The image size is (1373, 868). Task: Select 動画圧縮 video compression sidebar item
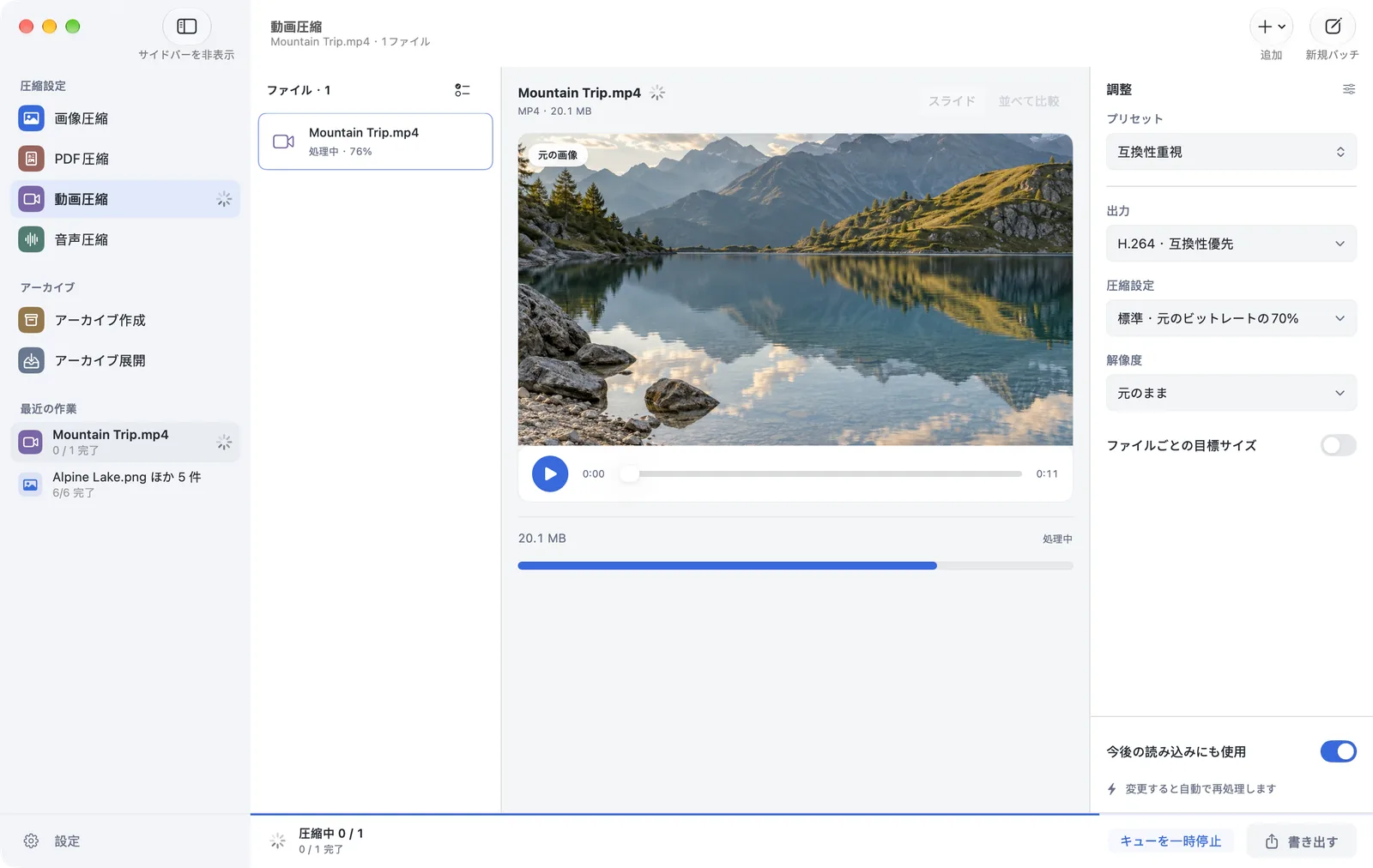125,199
